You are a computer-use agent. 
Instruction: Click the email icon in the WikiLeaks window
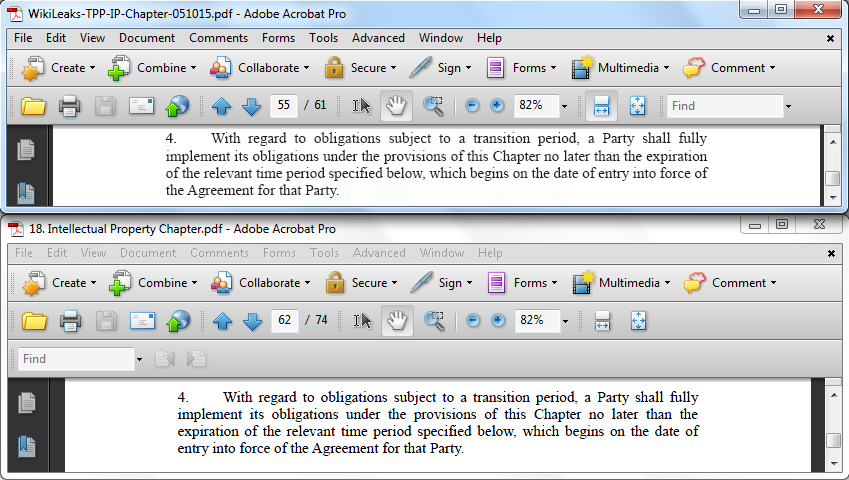pos(141,106)
